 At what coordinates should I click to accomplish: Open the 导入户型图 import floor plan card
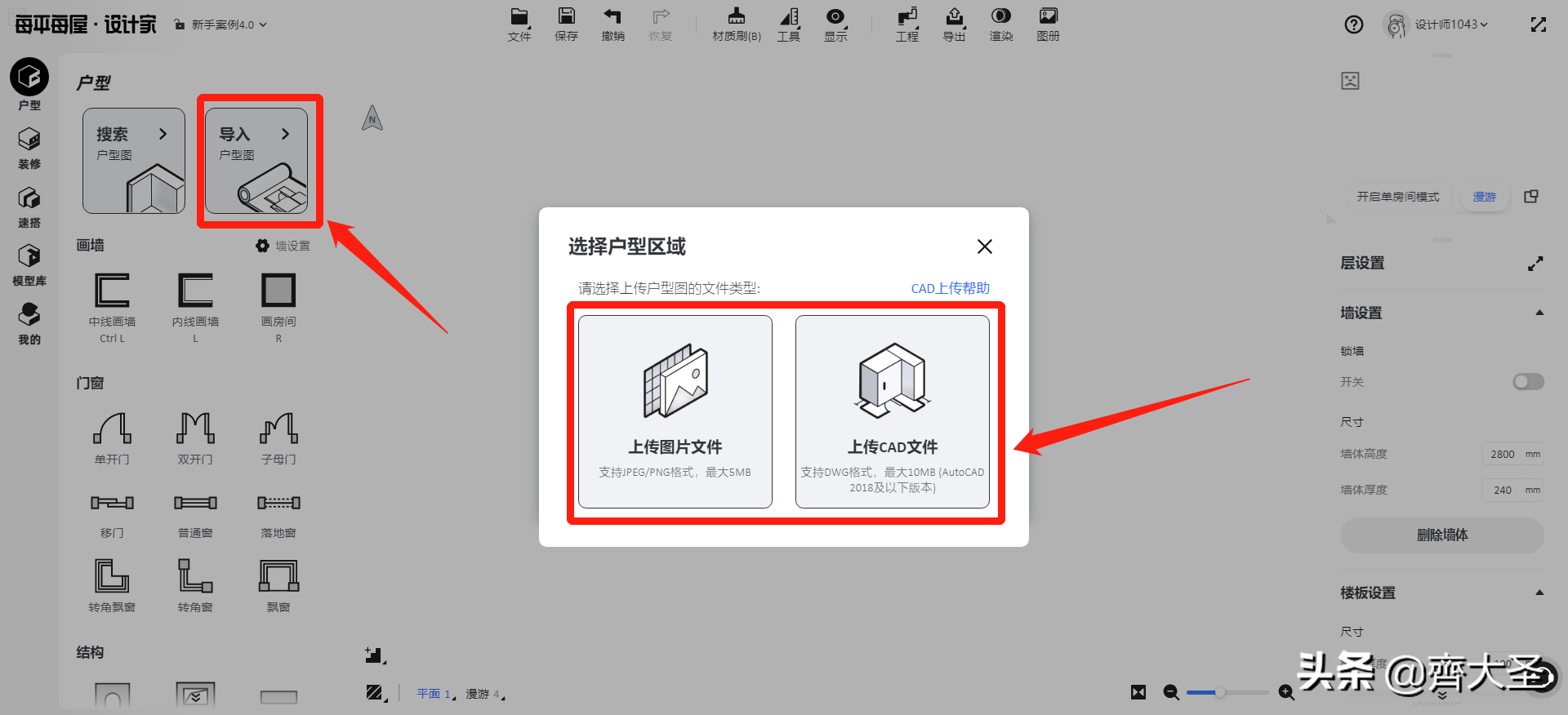[x=256, y=161]
